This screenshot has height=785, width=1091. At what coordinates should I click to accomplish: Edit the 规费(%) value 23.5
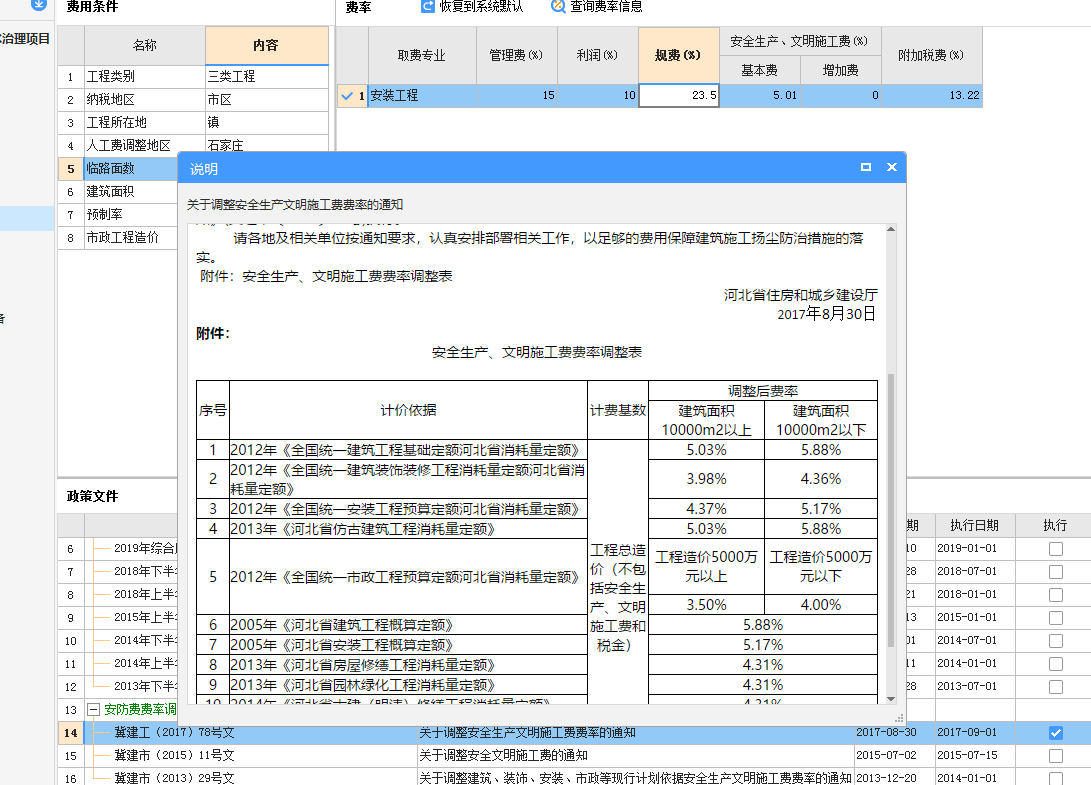tap(678, 95)
